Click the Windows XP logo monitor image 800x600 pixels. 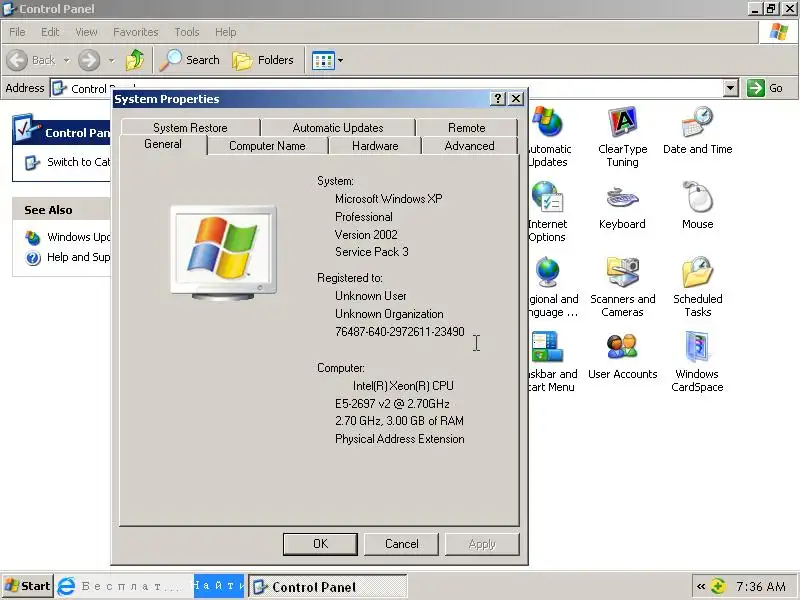click(x=223, y=252)
